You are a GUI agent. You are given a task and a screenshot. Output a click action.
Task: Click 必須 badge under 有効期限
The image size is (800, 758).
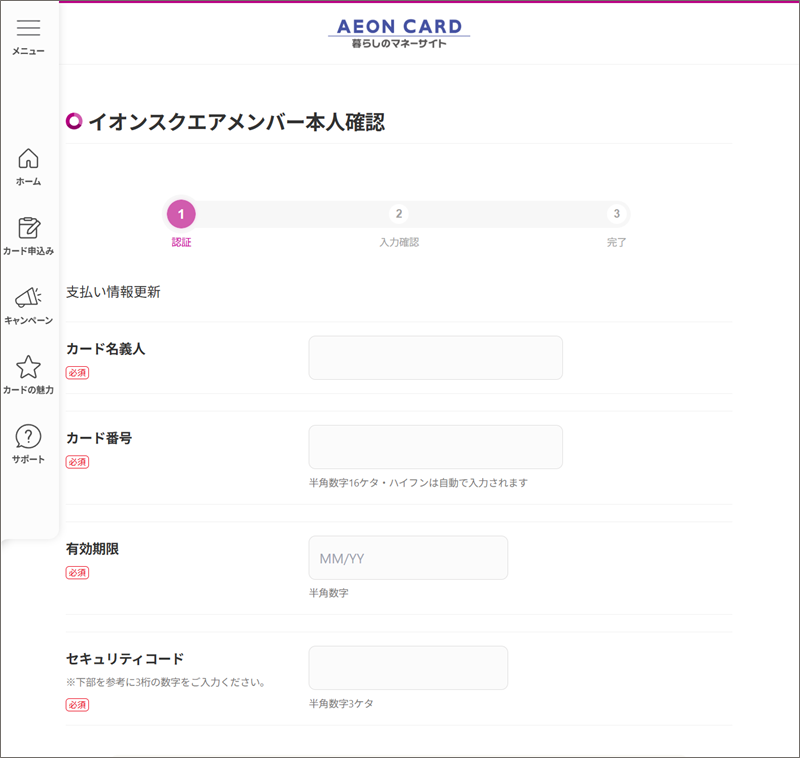tap(77, 573)
